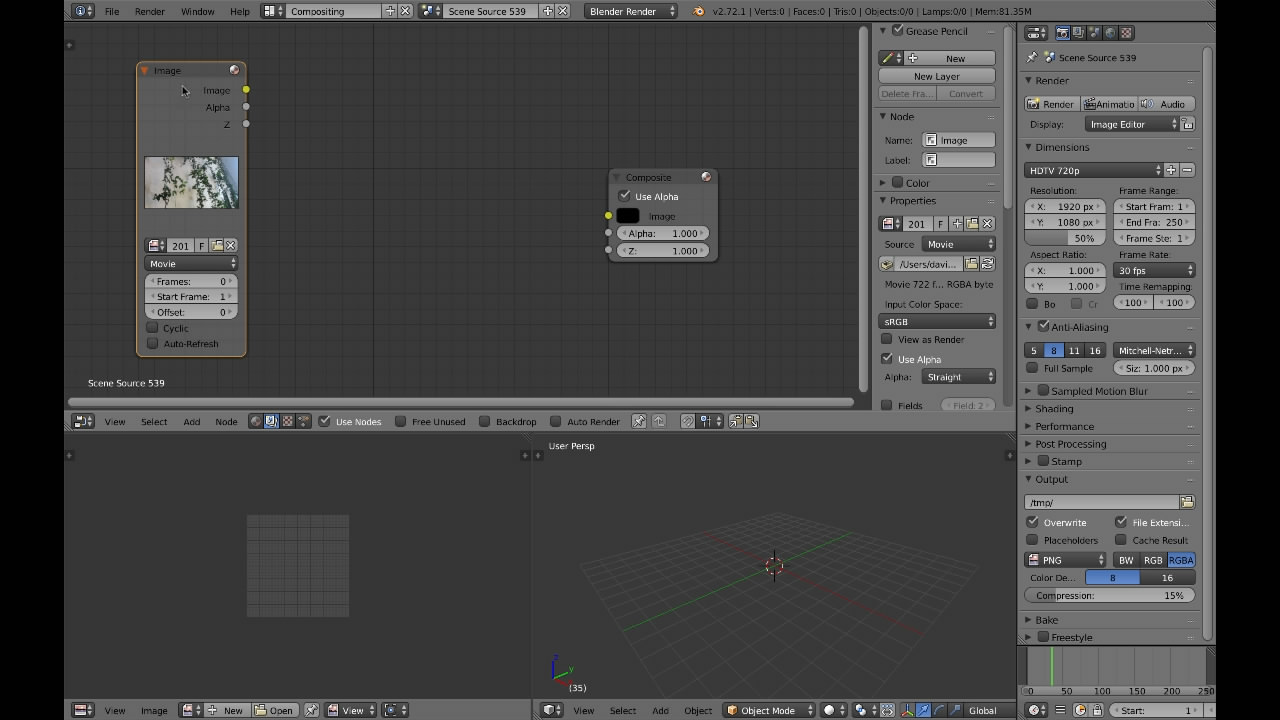The image size is (1280, 720).
Task: Click the New Layer grease pencil button
Action: (937, 76)
